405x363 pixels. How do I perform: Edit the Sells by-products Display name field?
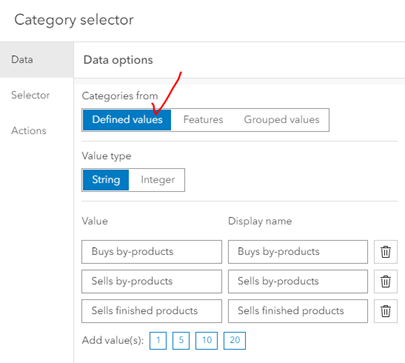pyautogui.click(x=298, y=281)
